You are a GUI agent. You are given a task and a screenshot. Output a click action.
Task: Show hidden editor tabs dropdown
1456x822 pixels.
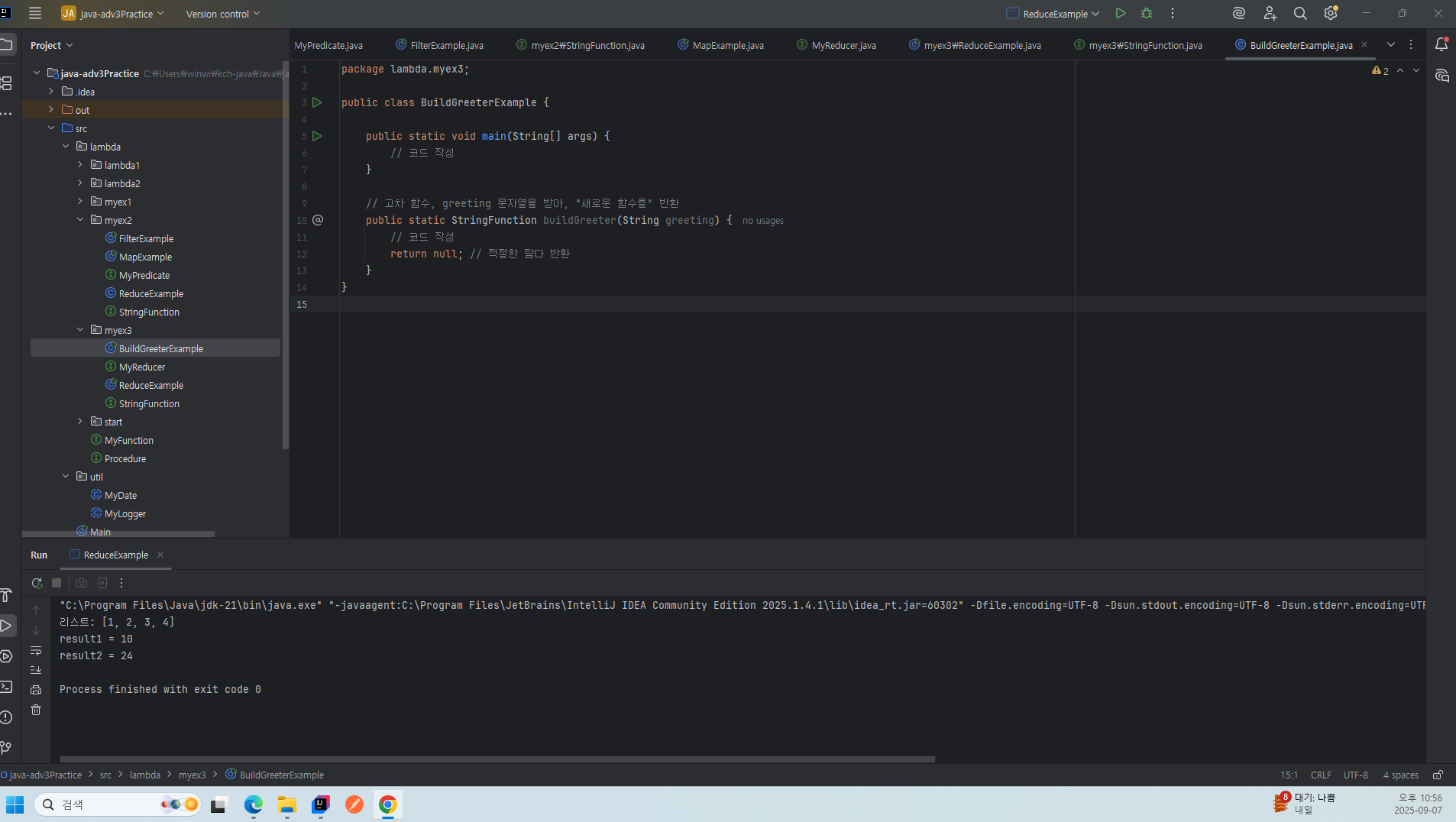pos(1391,44)
